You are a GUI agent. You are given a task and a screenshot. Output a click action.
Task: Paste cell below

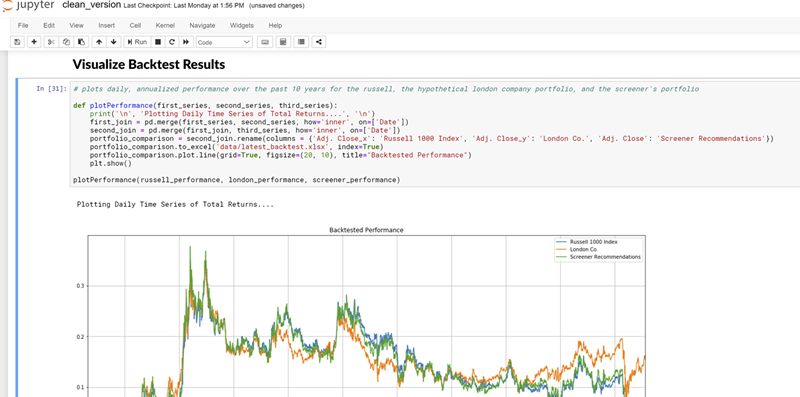tap(81, 42)
